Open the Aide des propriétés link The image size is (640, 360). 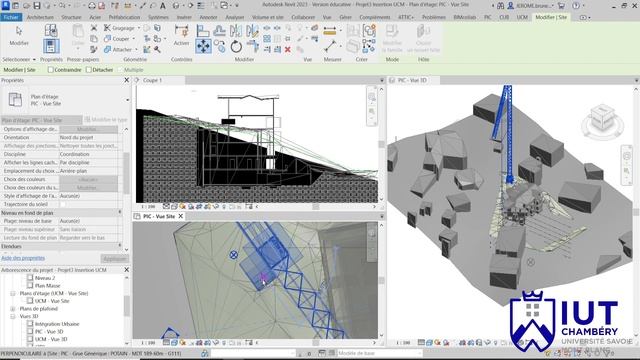tap(23, 258)
